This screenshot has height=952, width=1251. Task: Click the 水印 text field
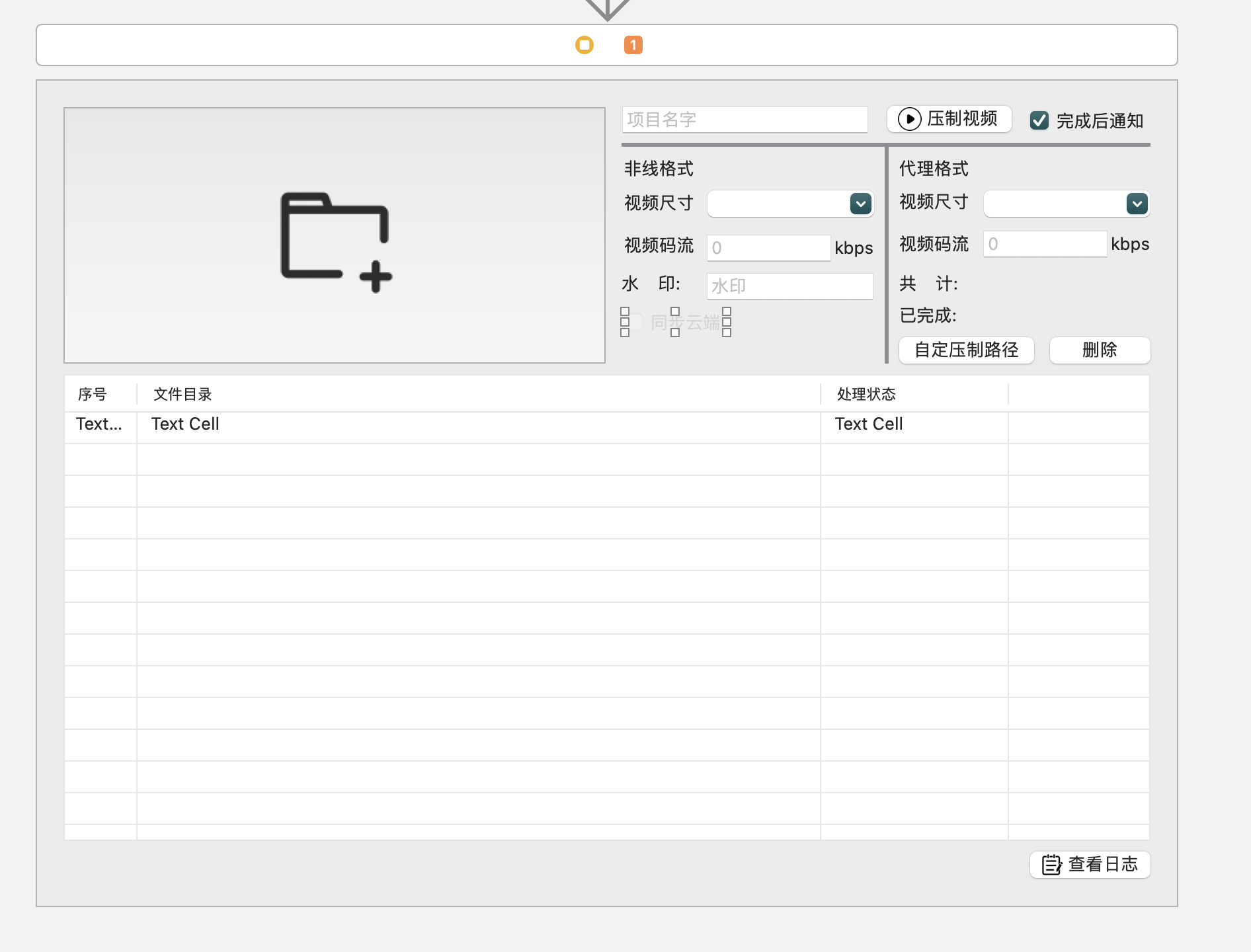click(x=790, y=286)
